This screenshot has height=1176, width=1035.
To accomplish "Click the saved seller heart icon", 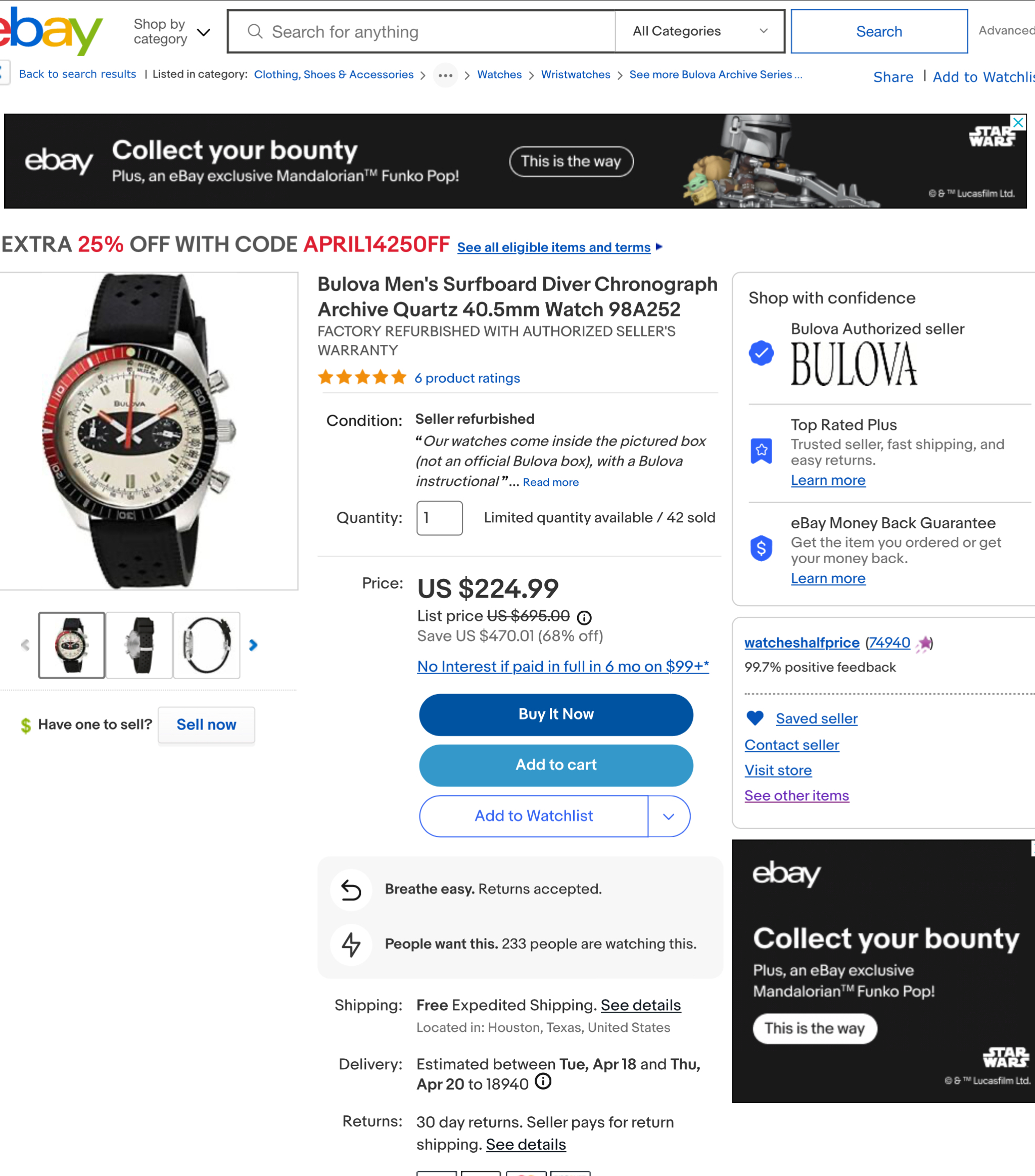I will 755,718.
